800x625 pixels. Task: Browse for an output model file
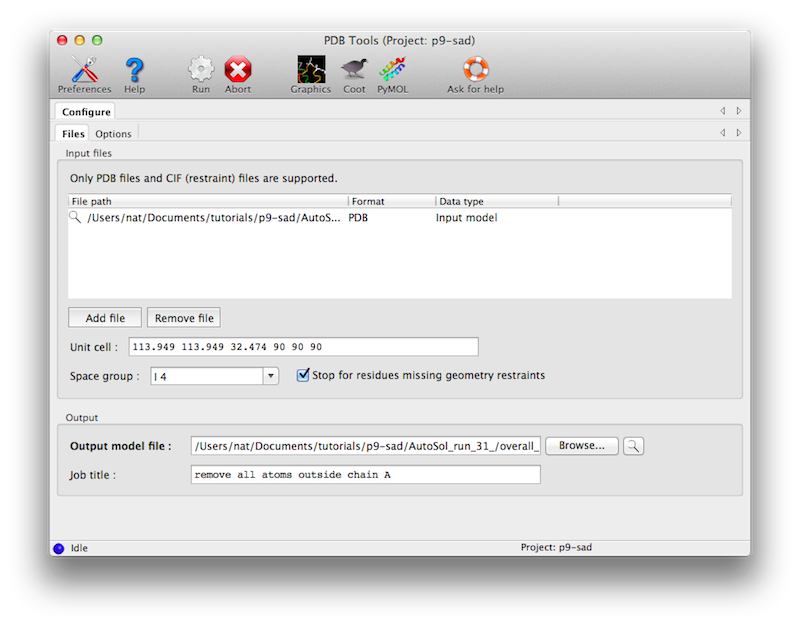click(x=580, y=445)
